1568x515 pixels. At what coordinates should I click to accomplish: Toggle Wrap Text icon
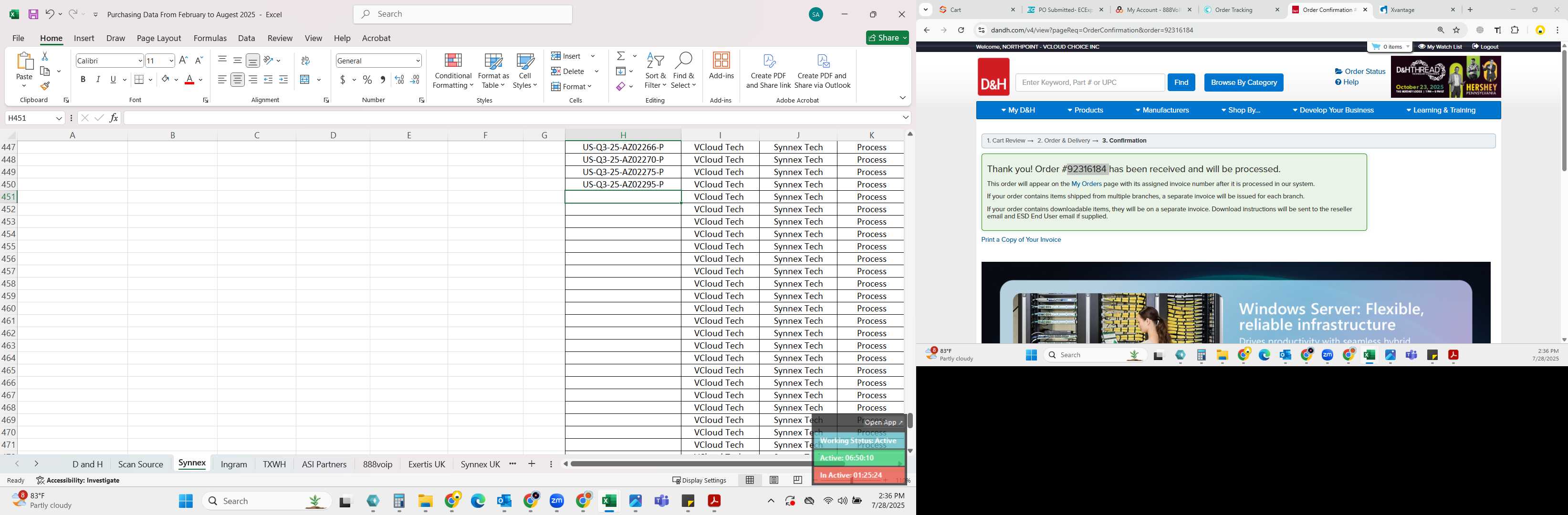click(305, 61)
